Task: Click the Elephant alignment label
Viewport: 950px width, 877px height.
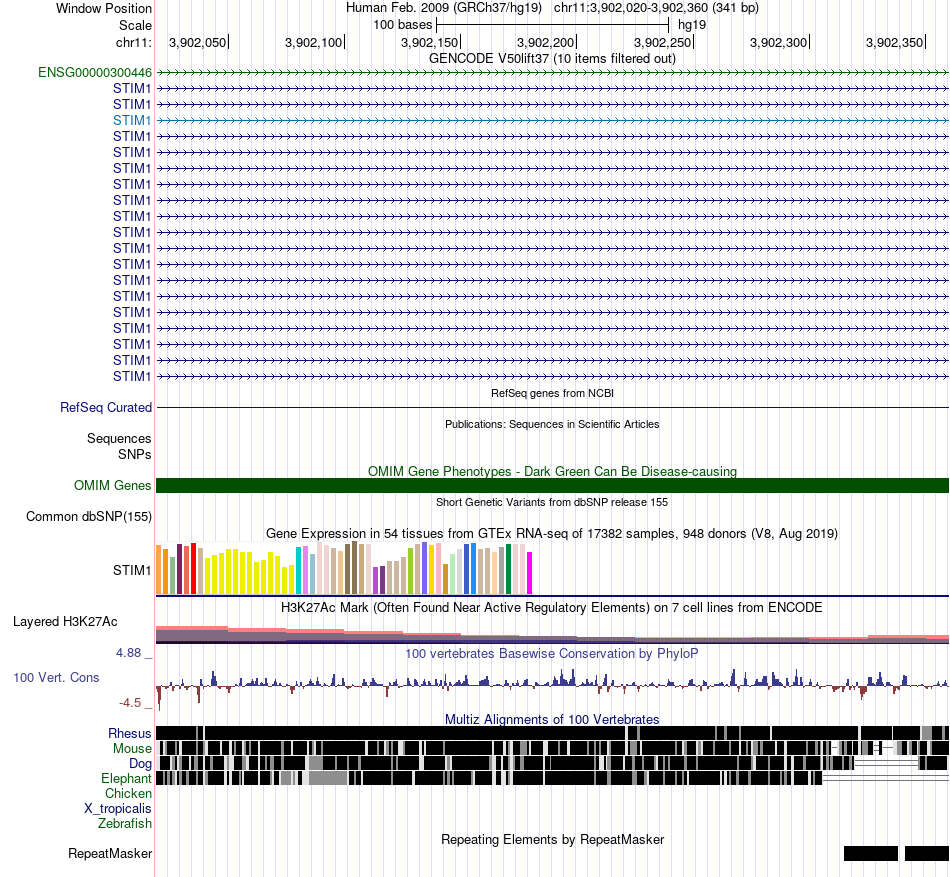Action: click(126, 779)
